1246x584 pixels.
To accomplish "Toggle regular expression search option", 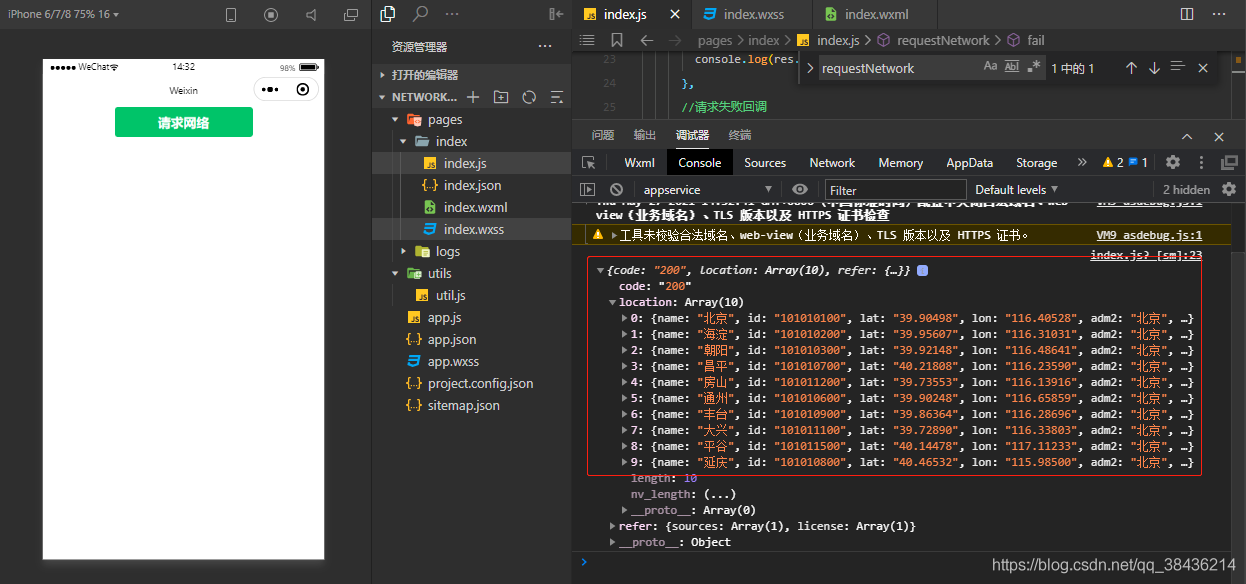I will point(1034,67).
